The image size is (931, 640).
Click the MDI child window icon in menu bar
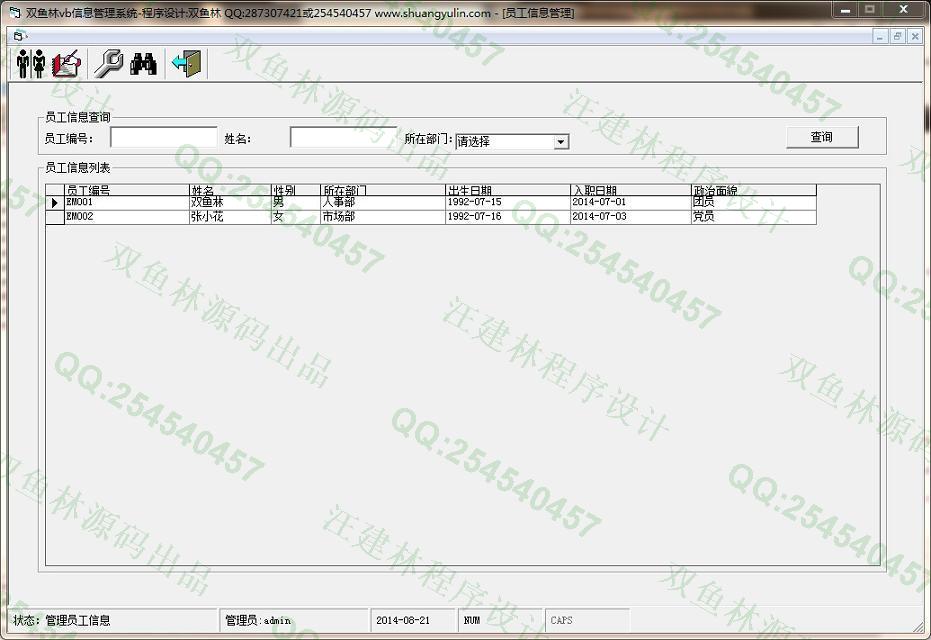pyautogui.click(x=18, y=36)
